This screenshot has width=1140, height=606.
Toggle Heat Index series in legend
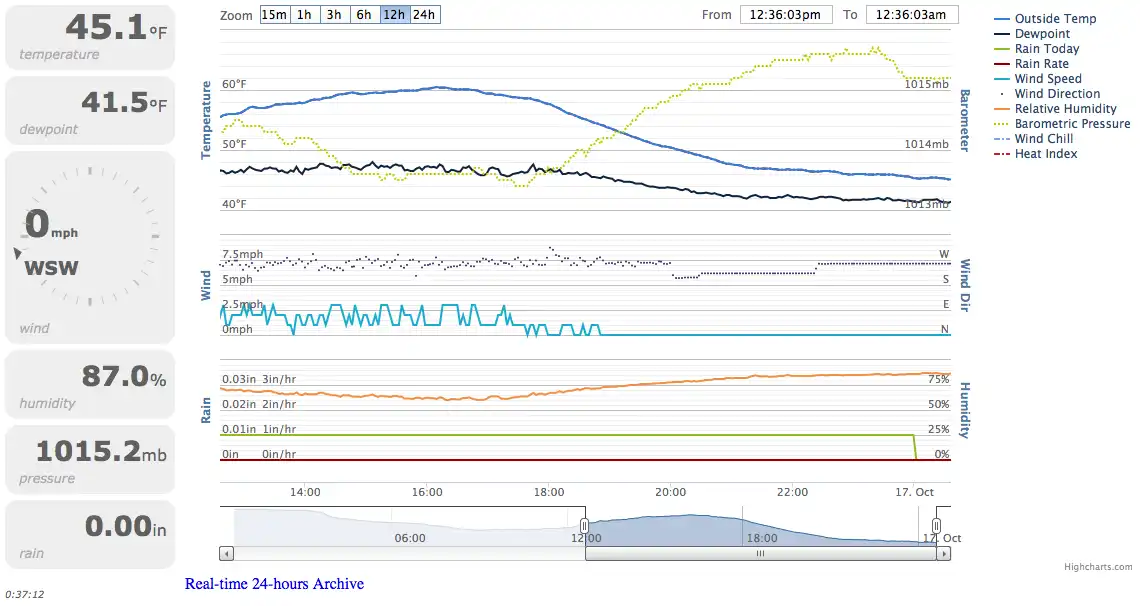pos(1035,154)
